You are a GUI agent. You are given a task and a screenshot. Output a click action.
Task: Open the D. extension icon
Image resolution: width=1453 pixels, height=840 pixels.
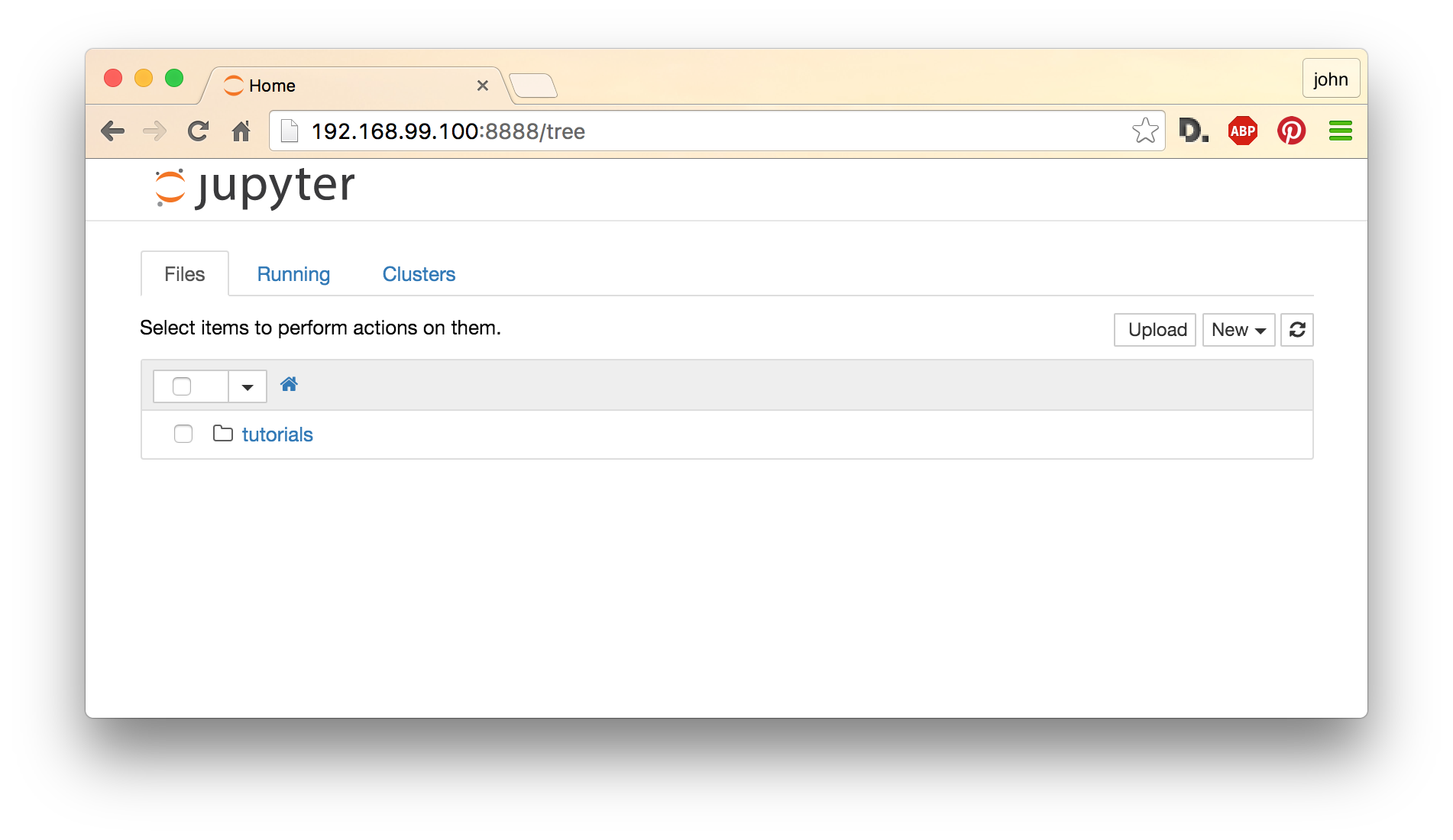click(x=1193, y=131)
